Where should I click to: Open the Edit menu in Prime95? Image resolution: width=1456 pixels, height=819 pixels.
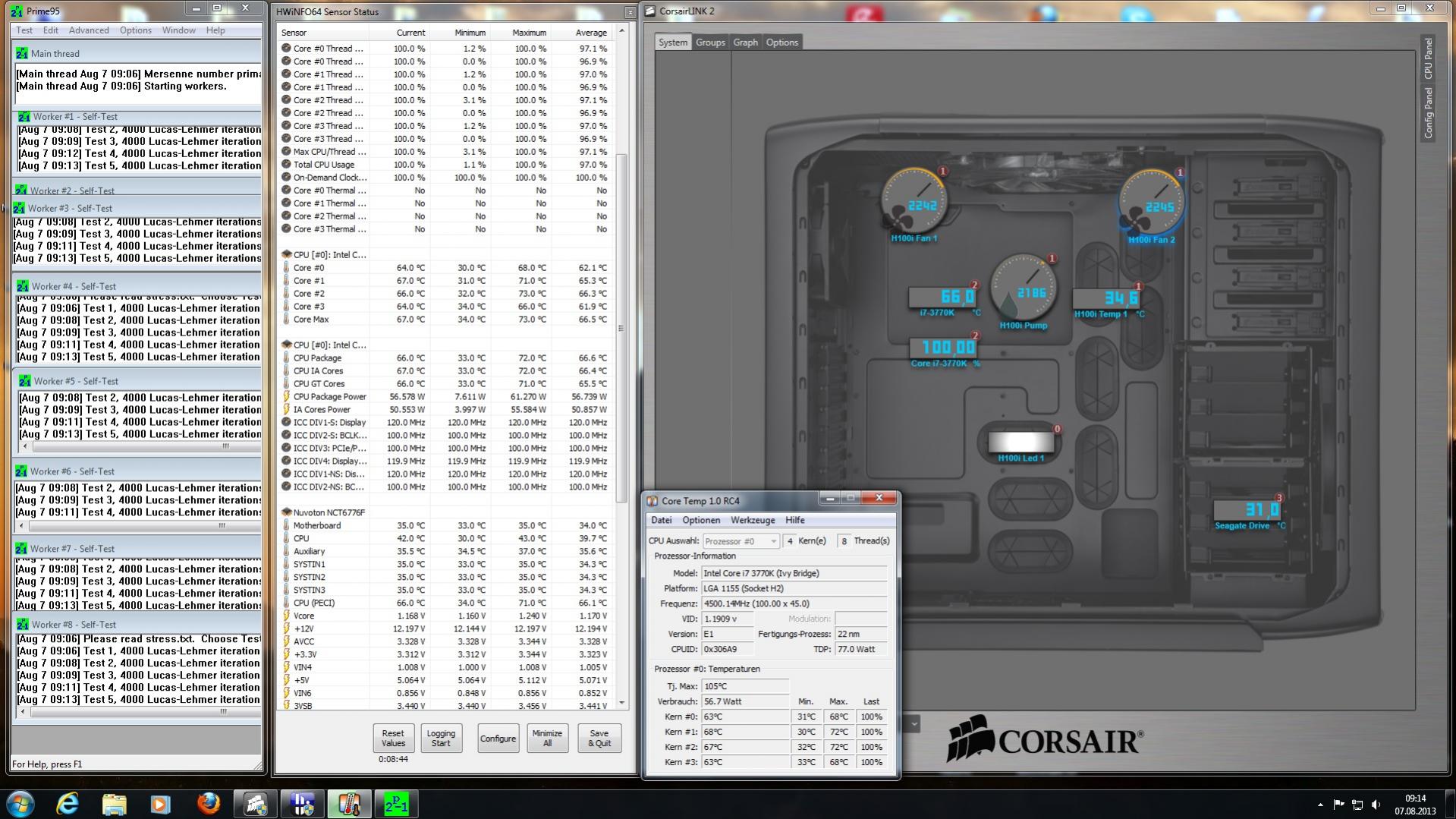click(x=51, y=30)
